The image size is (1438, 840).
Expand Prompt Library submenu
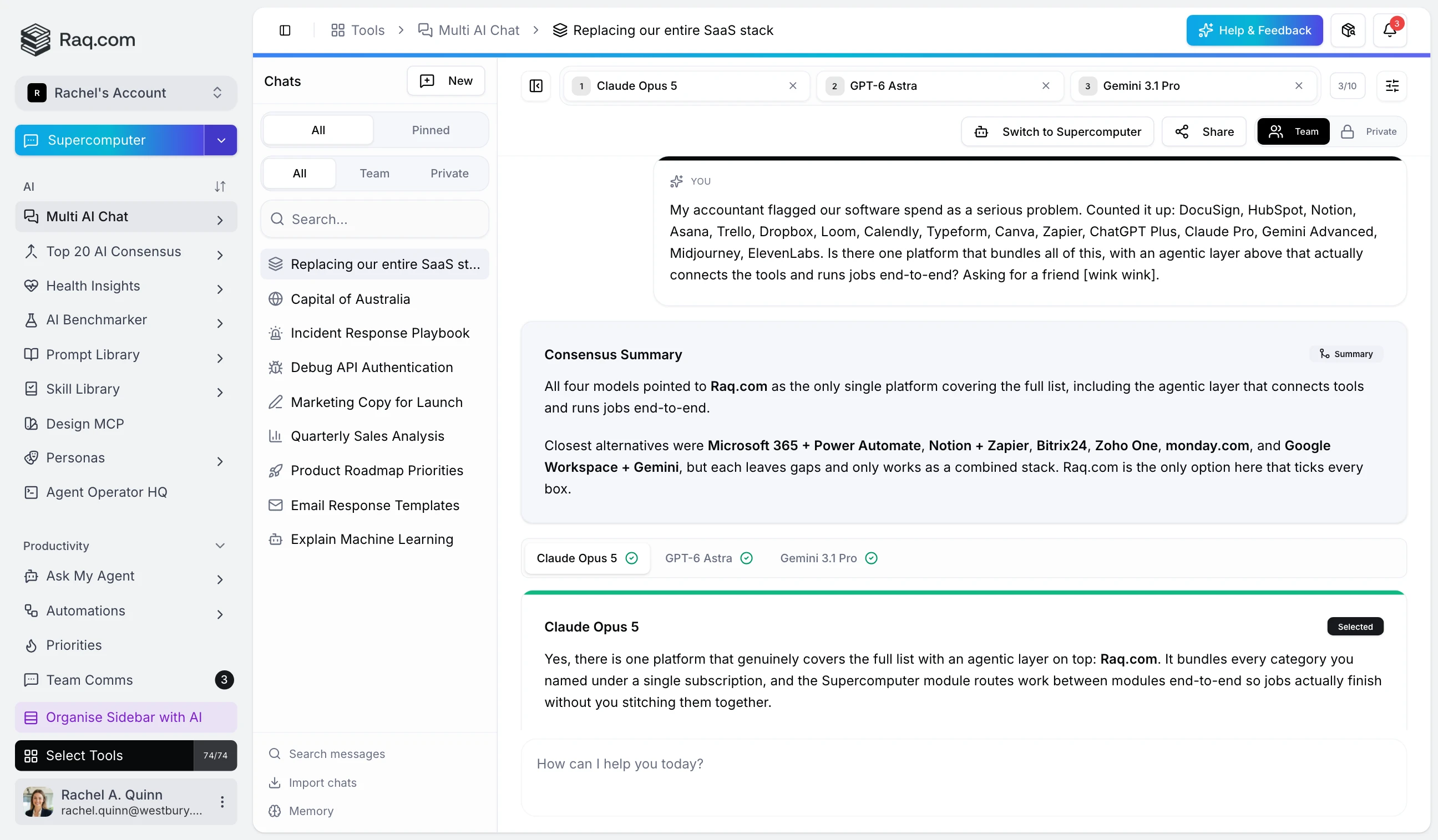click(220, 358)
